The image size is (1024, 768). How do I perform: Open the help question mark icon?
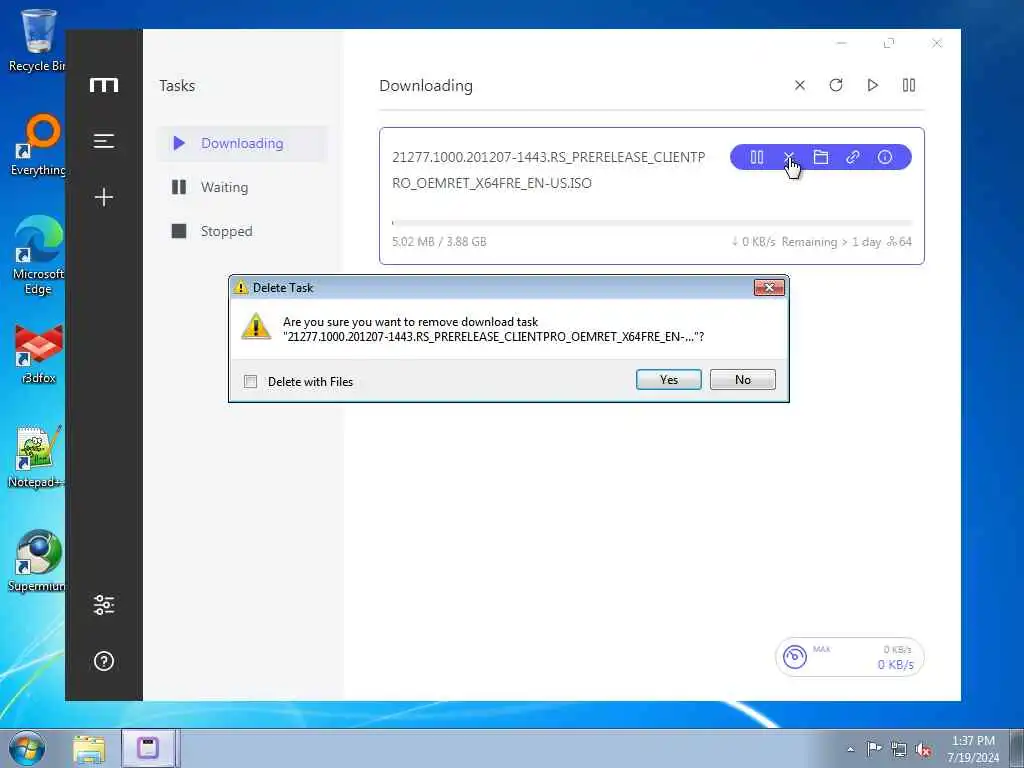pyautogui.click(x=104, y=661)
